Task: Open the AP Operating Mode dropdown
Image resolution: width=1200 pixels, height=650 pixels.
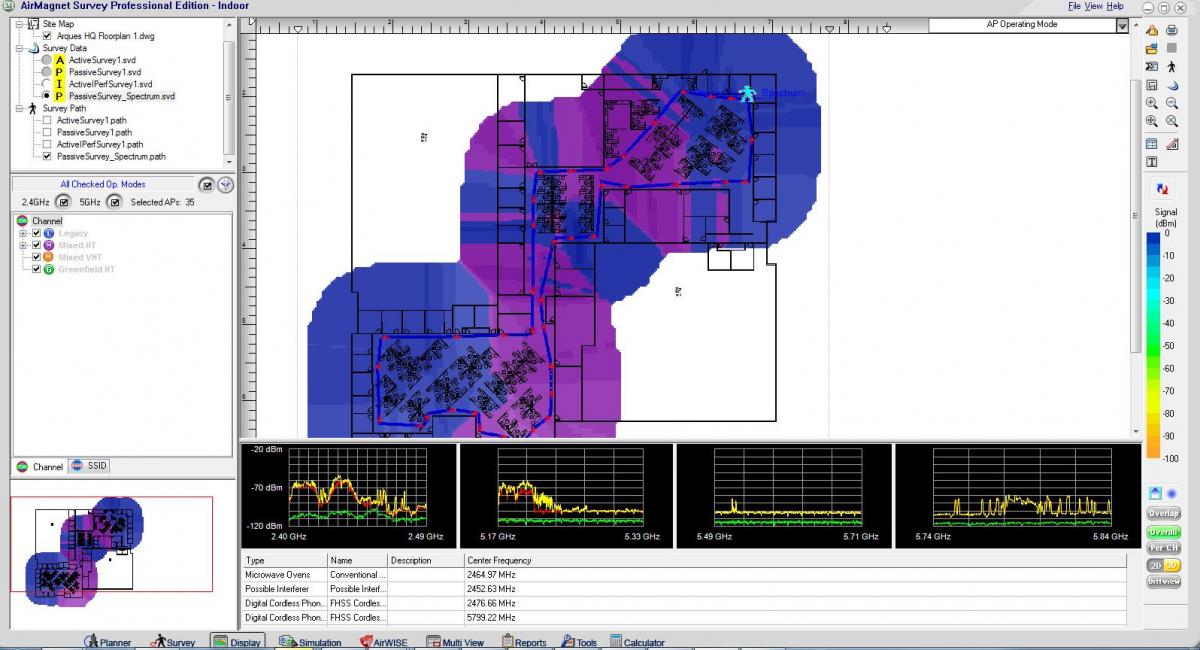Action: [1121, 25]
